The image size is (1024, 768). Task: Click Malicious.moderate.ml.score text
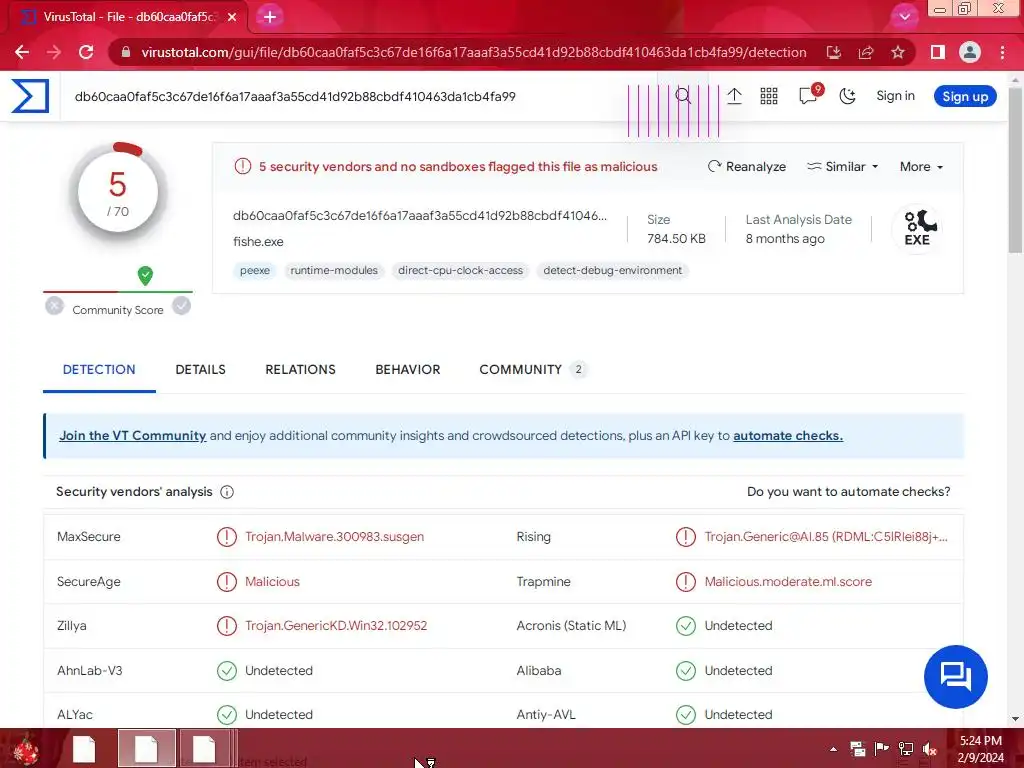tap(788, 581)
